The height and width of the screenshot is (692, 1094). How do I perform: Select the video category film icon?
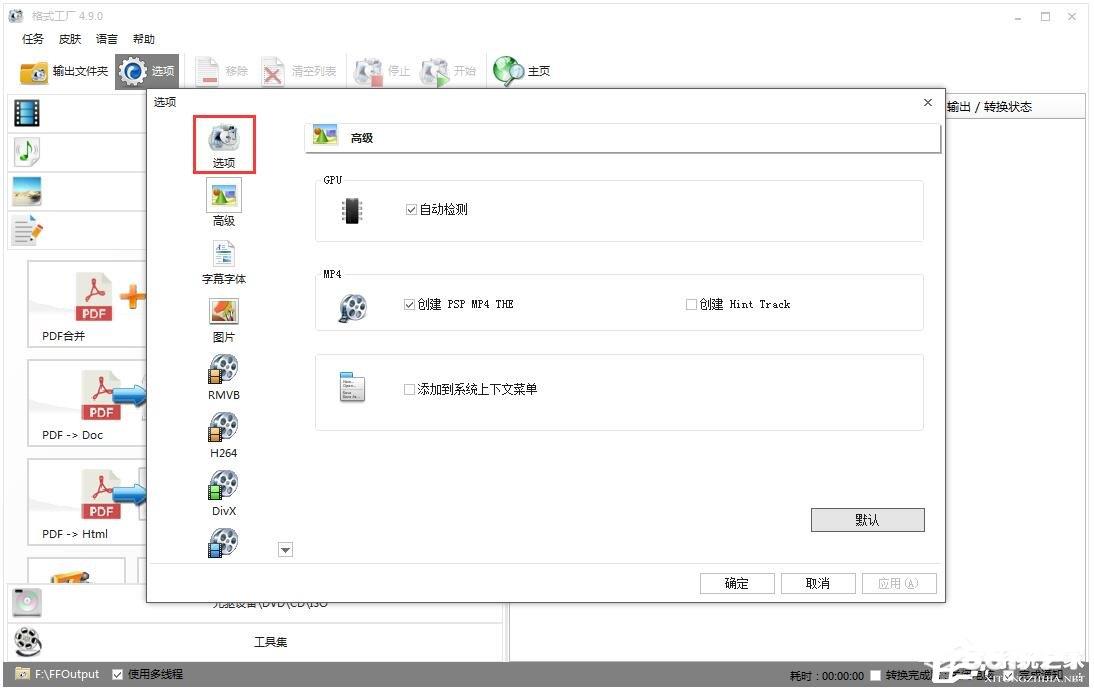click(x=27, y=113)
